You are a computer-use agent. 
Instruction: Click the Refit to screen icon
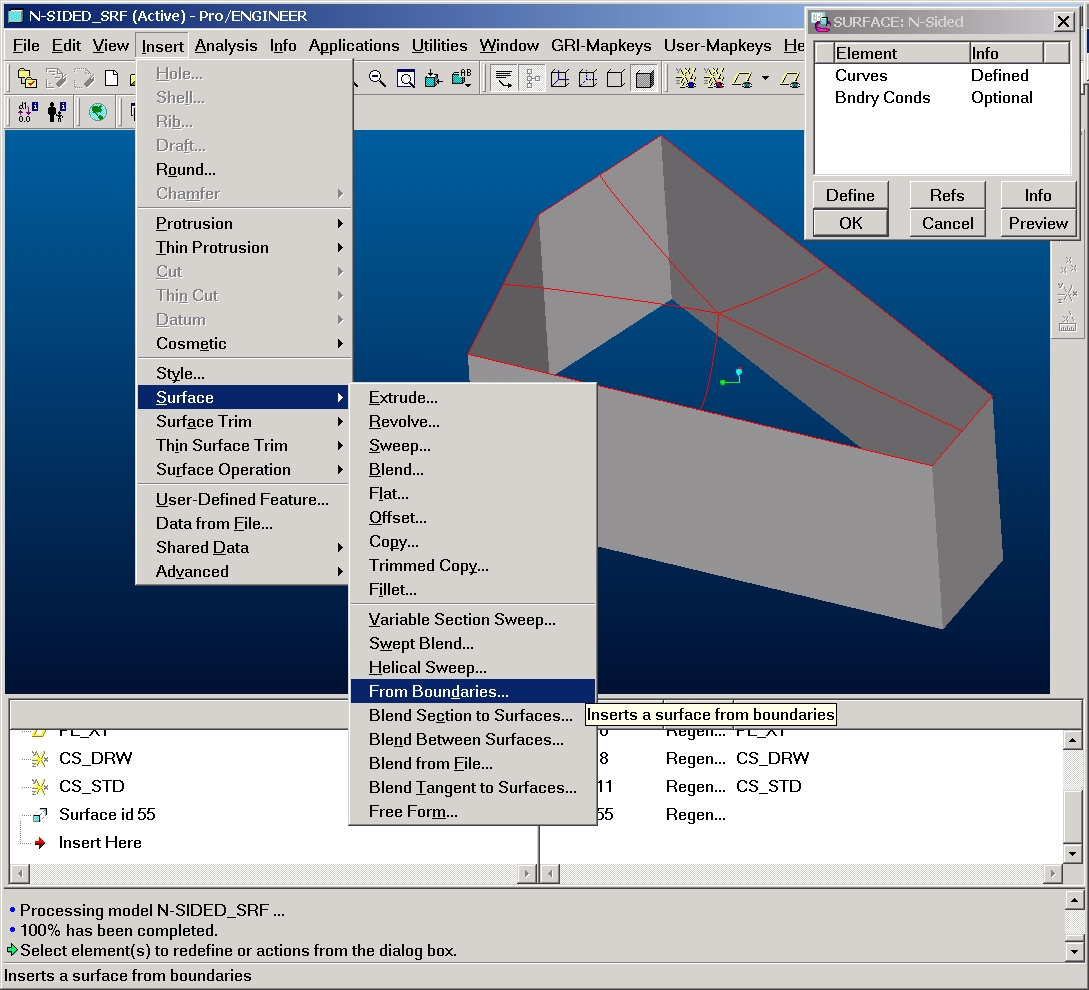[x=406, y=79]
